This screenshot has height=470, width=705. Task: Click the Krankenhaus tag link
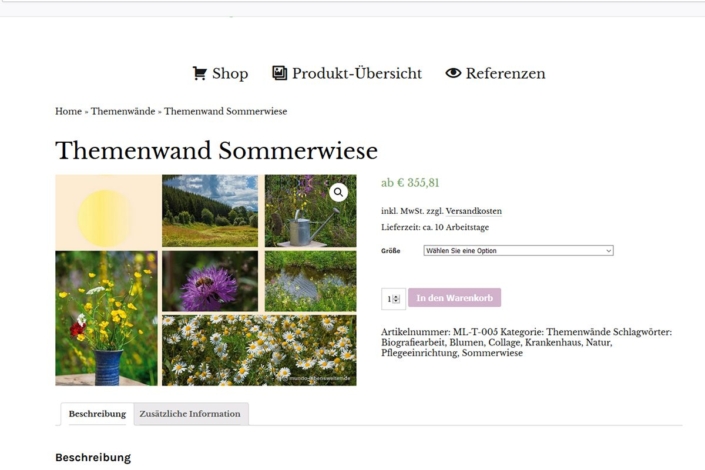pos(553,342)
